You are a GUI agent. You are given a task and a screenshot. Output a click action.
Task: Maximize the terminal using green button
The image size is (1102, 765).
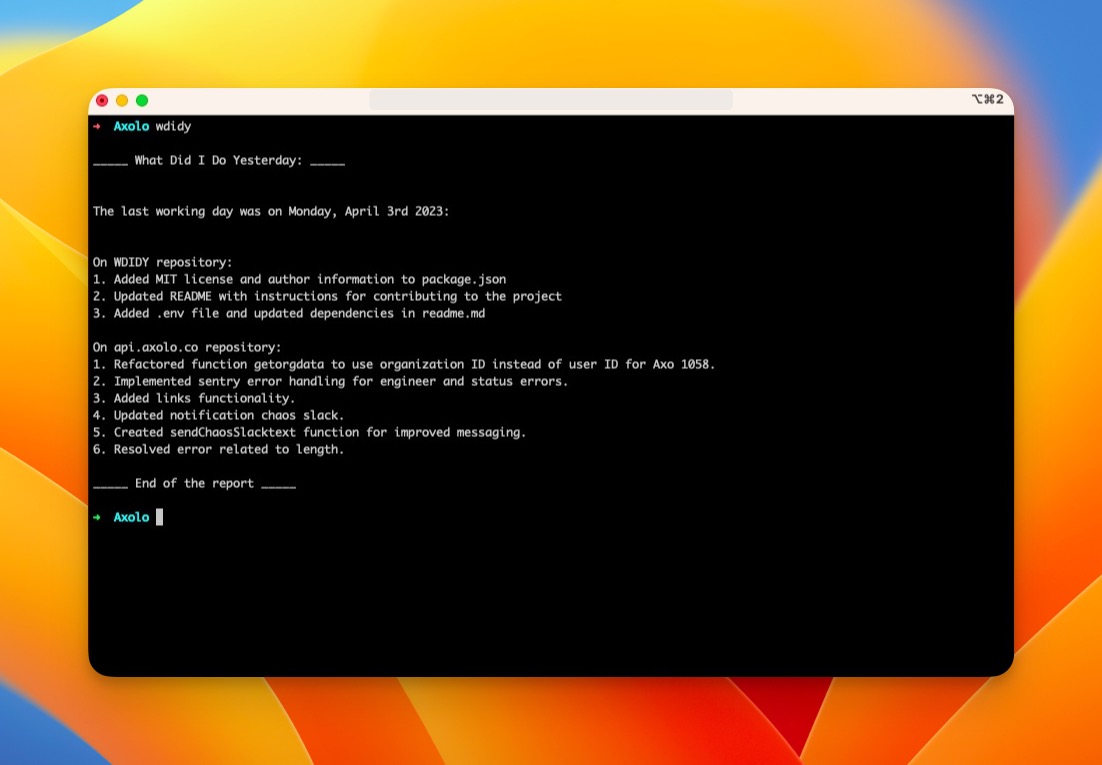click(x=142, y=101)
